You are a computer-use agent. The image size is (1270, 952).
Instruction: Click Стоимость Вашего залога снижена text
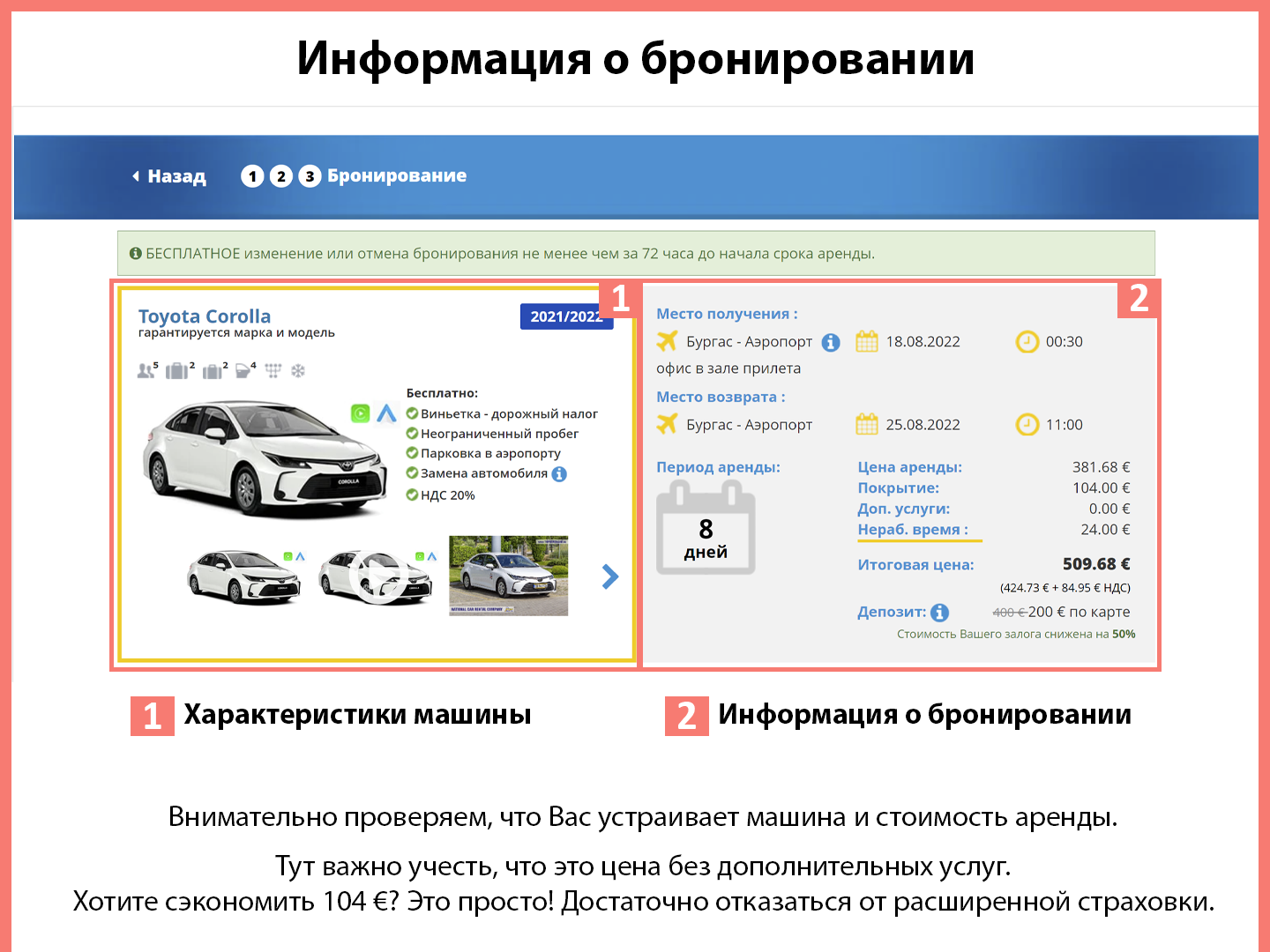1016,634
